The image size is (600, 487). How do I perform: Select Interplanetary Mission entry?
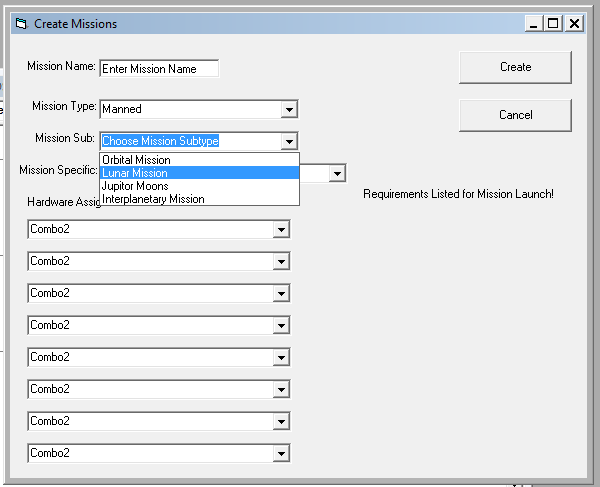199,199
